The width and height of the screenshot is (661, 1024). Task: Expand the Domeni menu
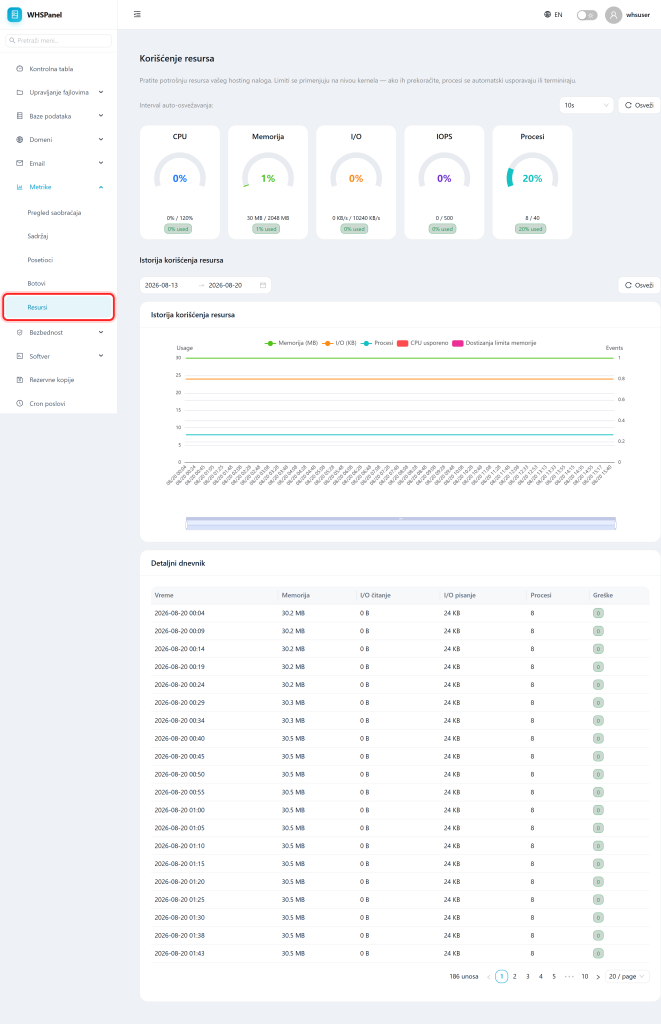[59, 139]
